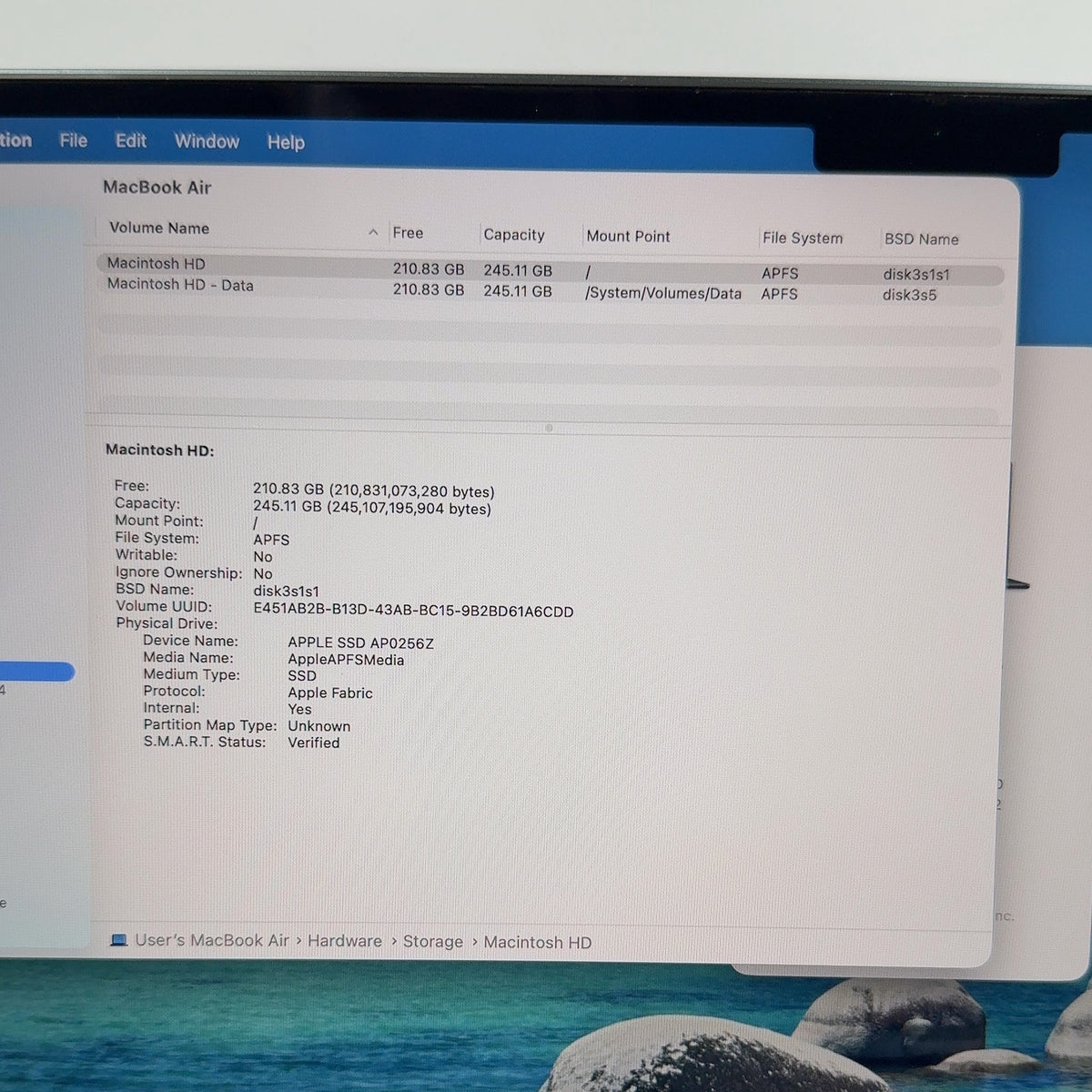Viewport: 1092px width, 1092px height.
Task: Click the APFS cell in Macintosh HD - Data row
Action: pos(780,294)
